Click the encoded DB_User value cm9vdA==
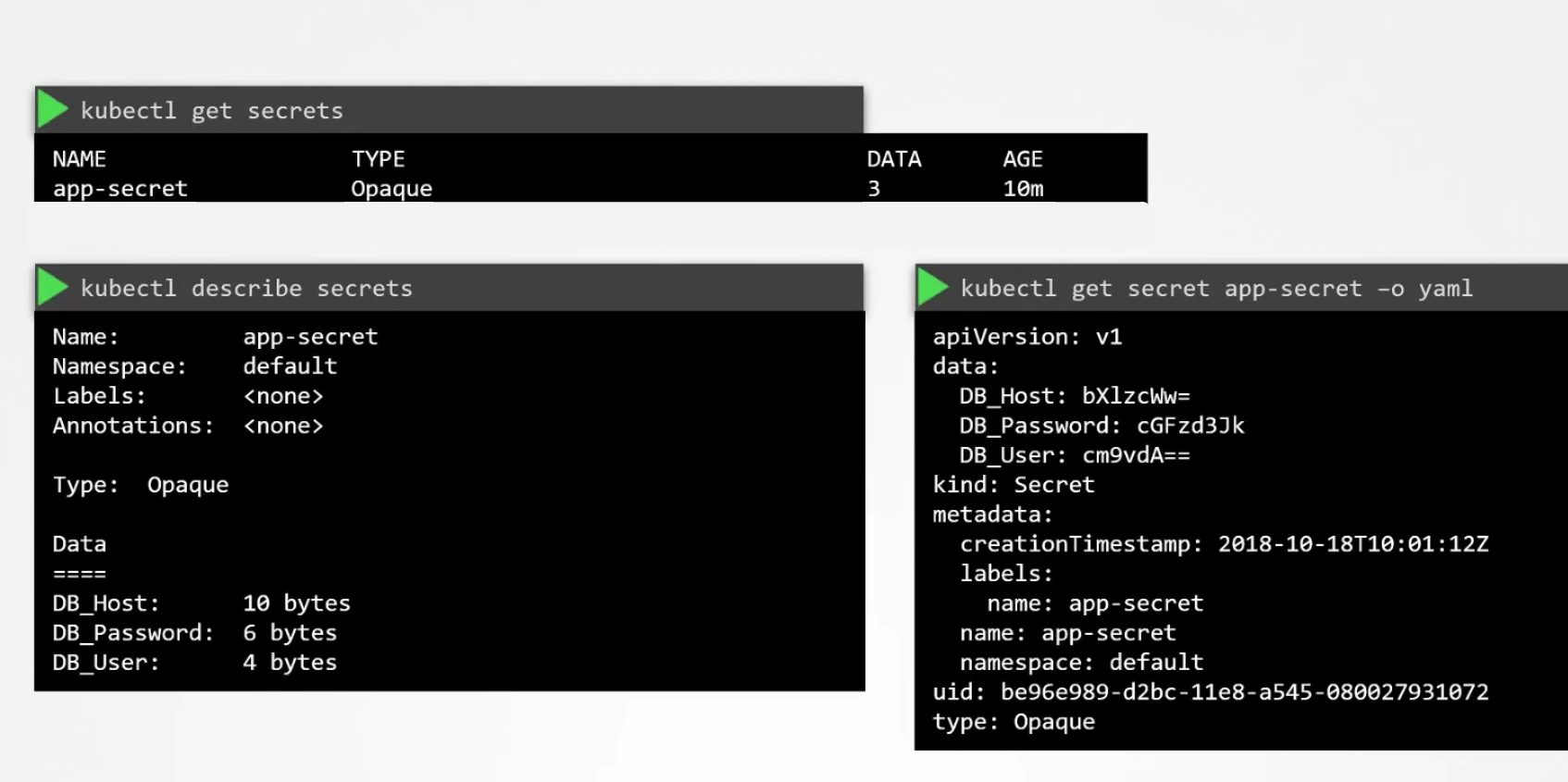The width and height of the screenshot is (1568, 782). click(1136, 455)
